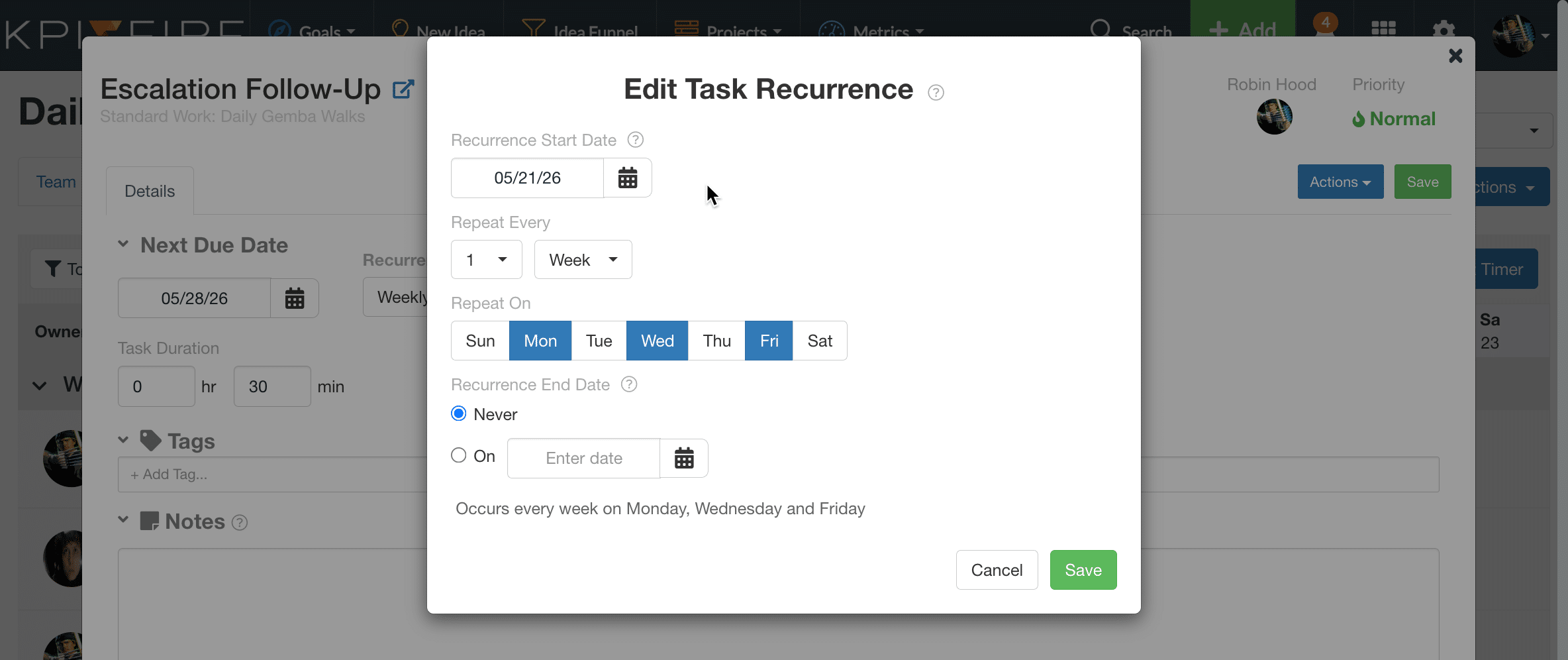Save the recurrence settings in the dialog

coord(1083,570)
